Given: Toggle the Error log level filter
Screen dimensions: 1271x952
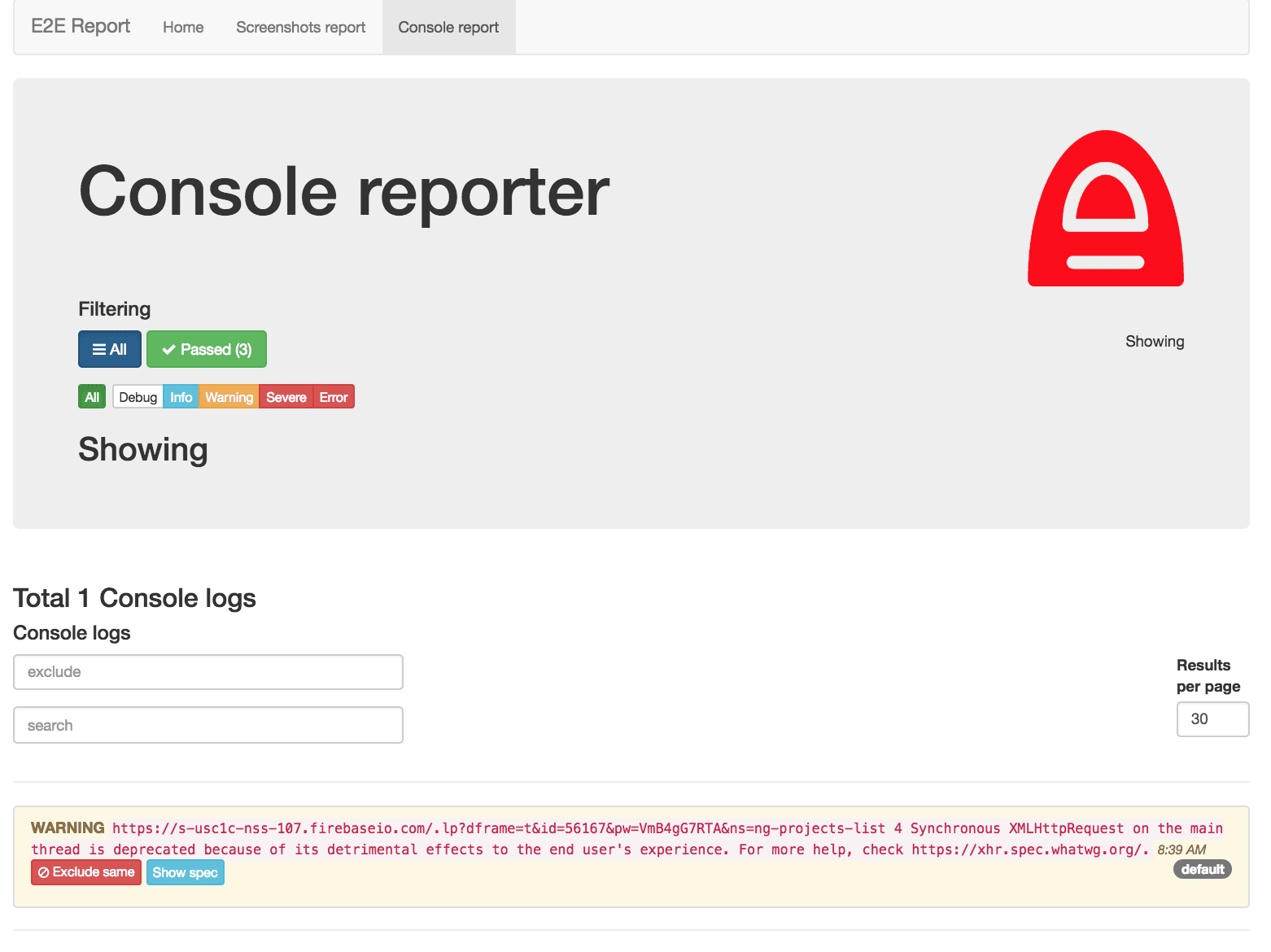Looking at the screenshot, I should coord(333,396).
